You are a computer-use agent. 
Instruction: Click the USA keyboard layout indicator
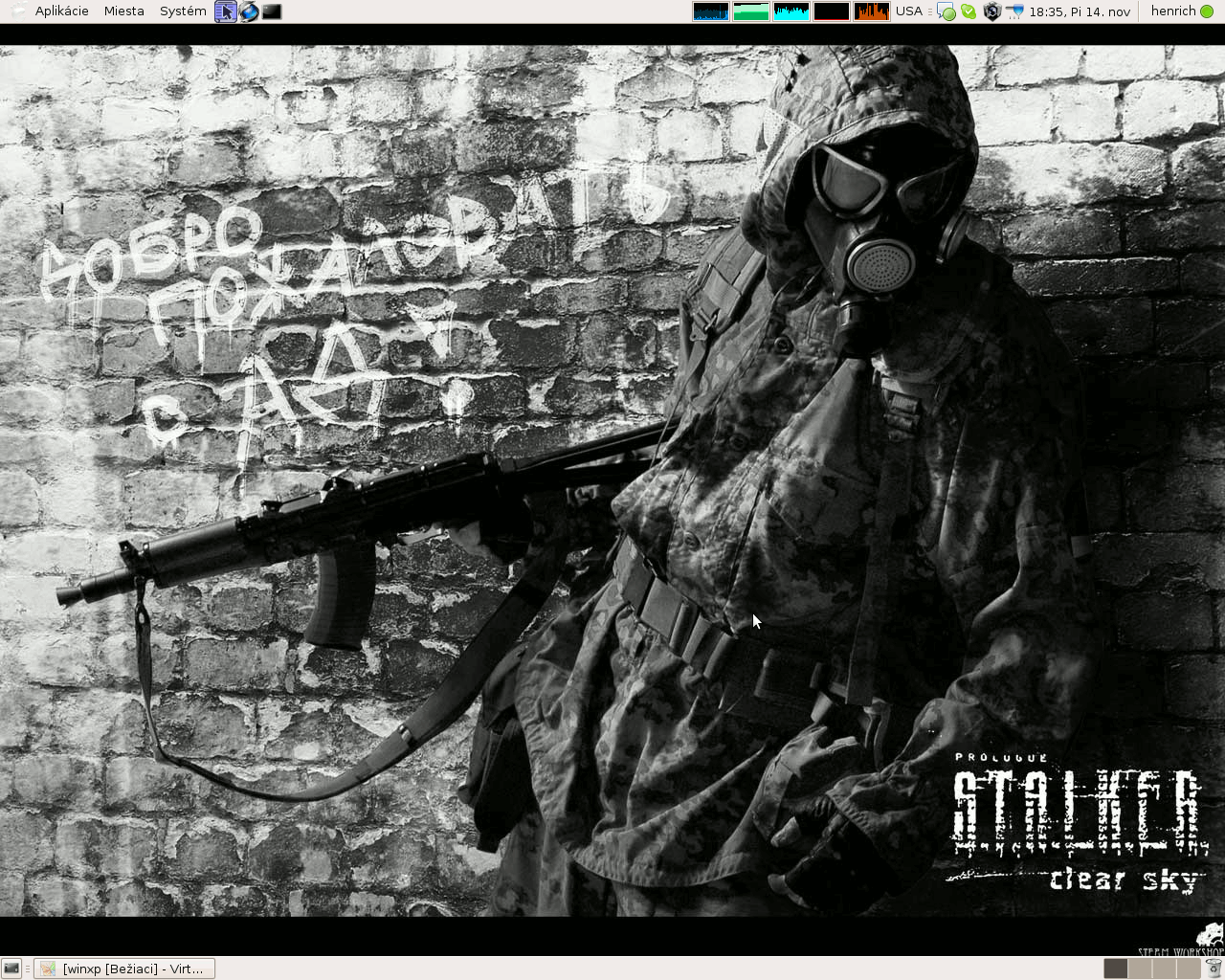pos(909,11)
